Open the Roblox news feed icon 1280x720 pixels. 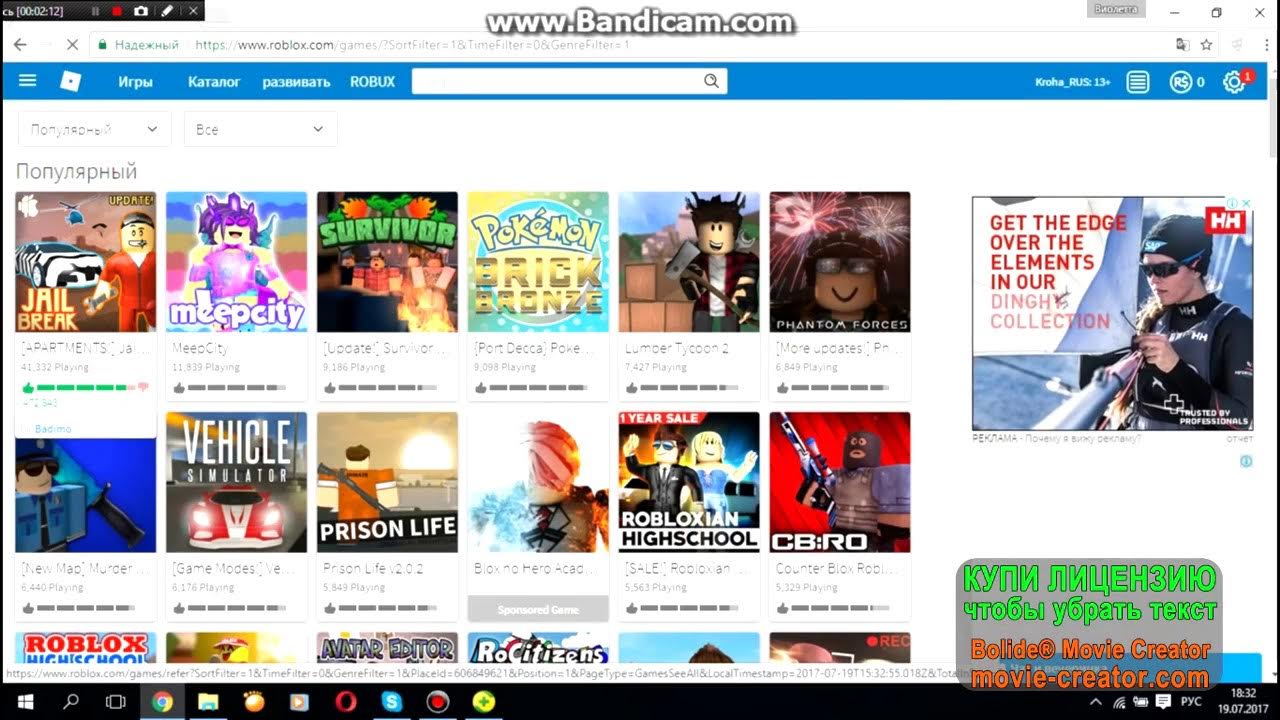1138,82
